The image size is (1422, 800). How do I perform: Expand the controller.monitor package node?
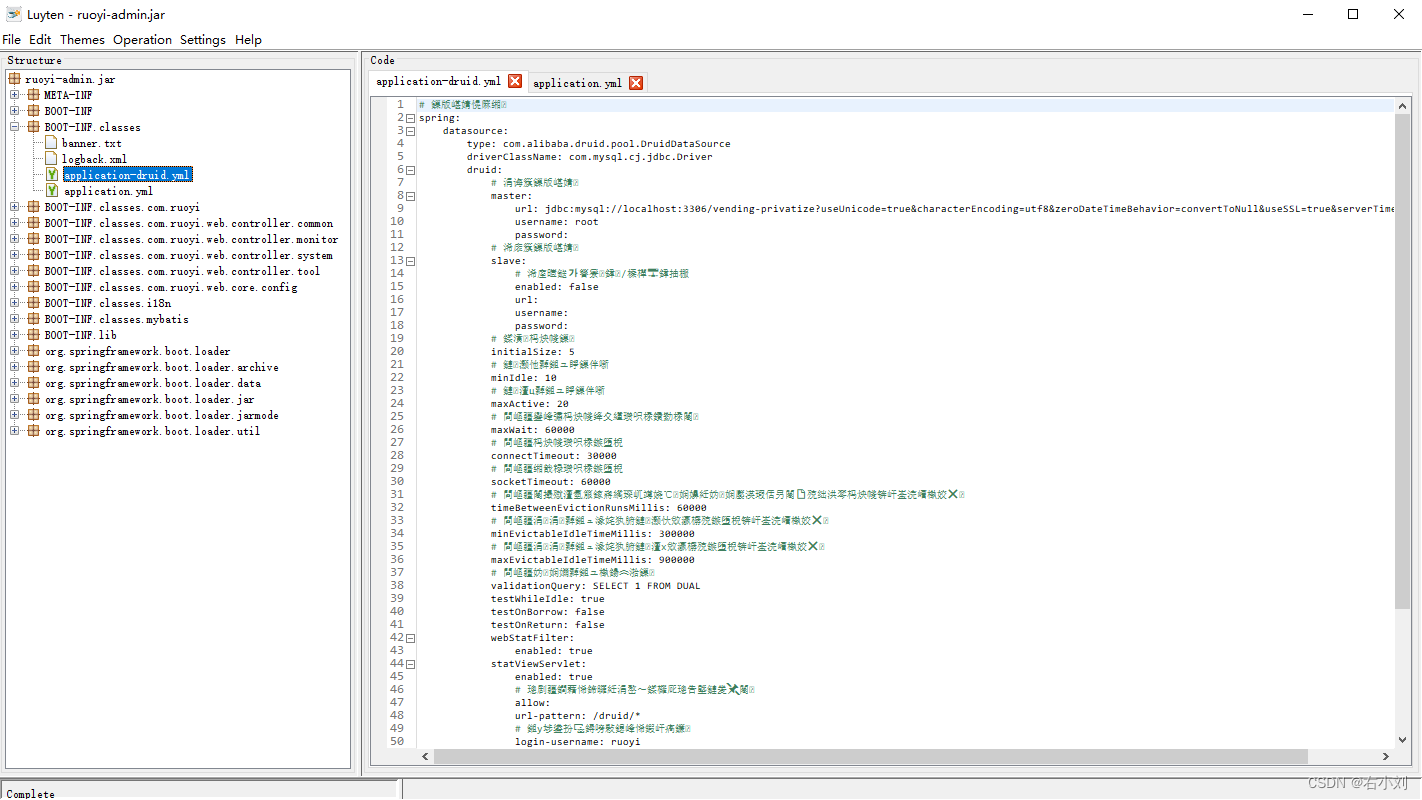(15, 239)
